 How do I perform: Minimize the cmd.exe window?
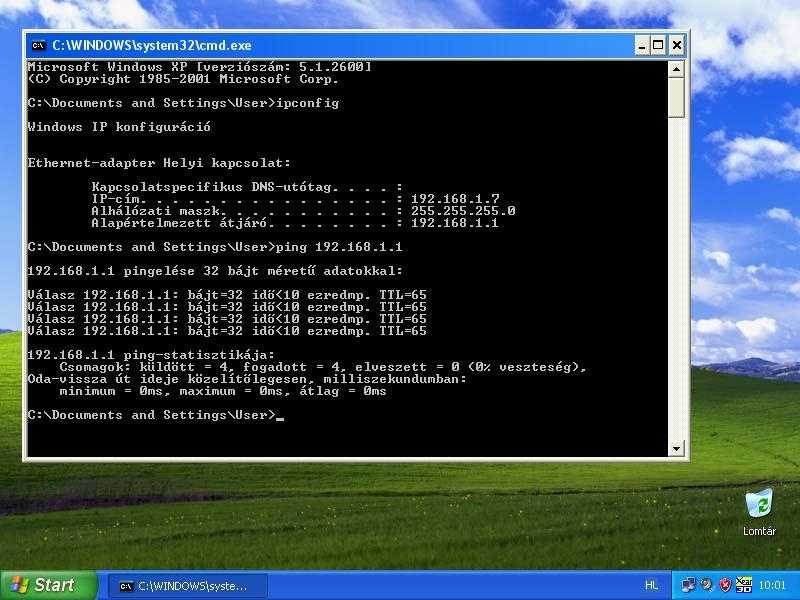pos(642,45)
